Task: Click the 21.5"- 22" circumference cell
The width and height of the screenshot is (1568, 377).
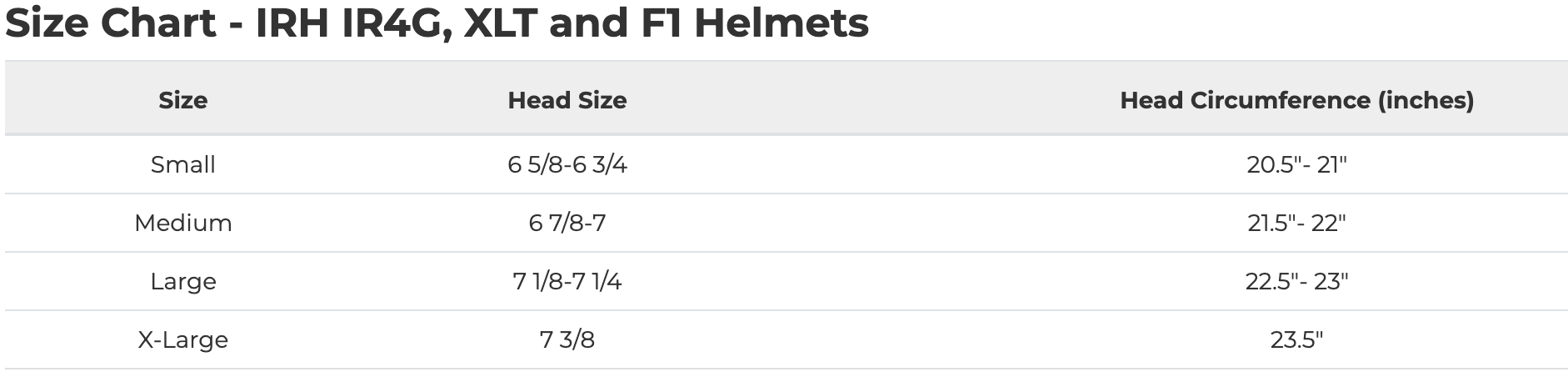Action: 1296,224
